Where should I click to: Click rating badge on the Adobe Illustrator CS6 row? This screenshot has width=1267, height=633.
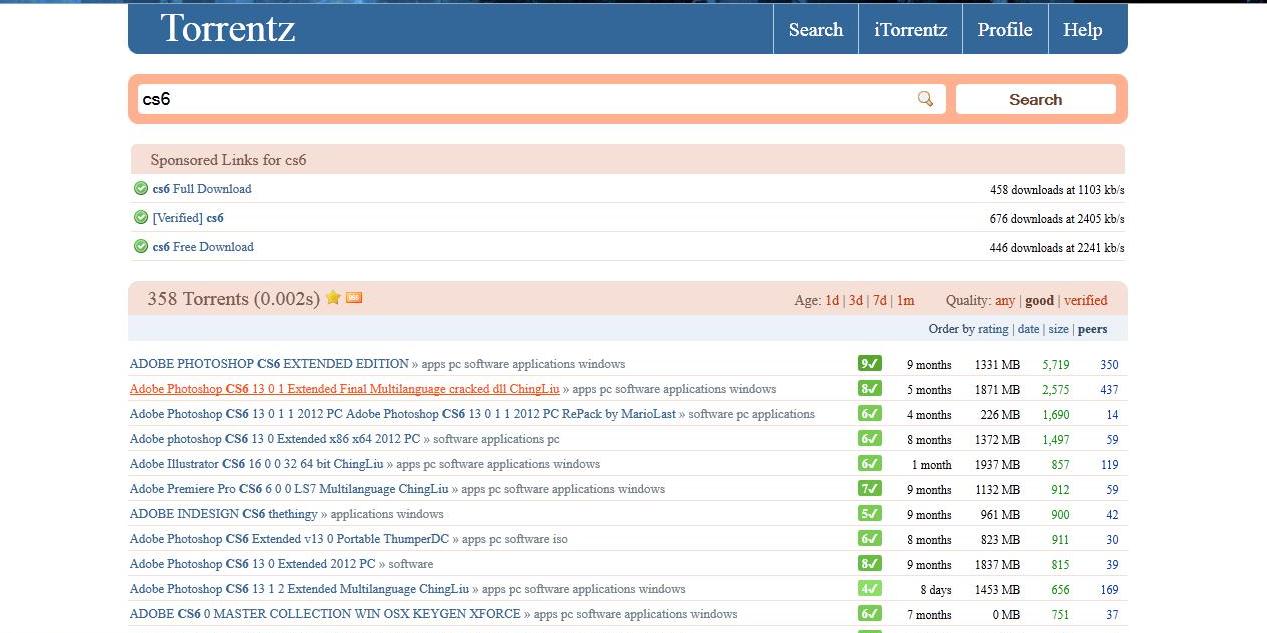coord(869,464)
